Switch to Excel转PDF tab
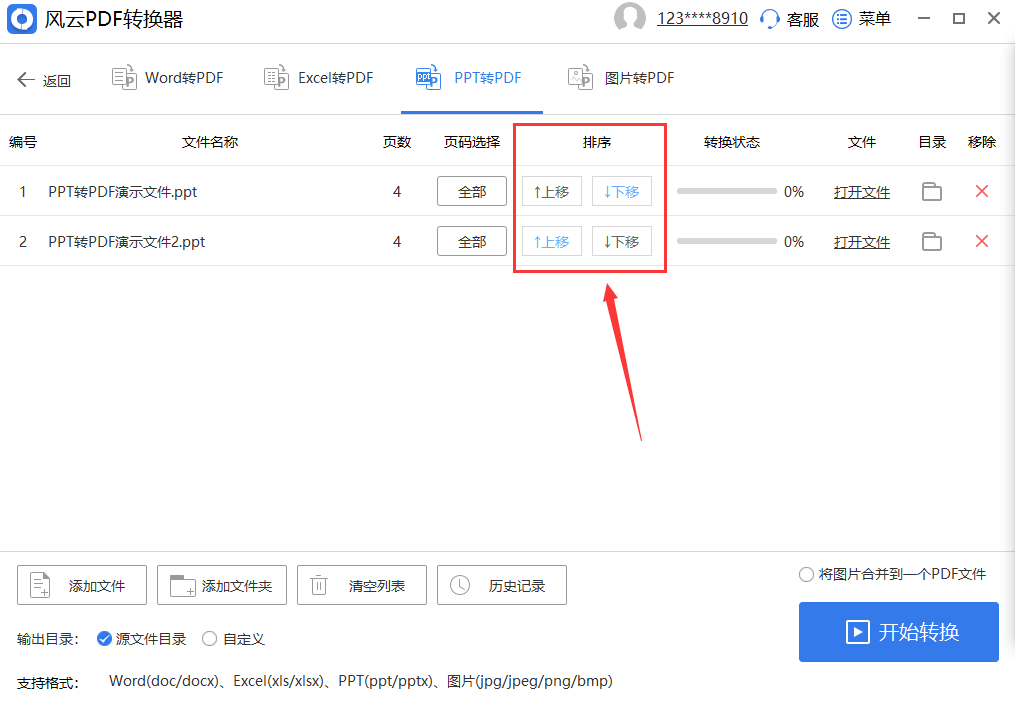This screenshot has height=709, width=1015. click(319, 78)
